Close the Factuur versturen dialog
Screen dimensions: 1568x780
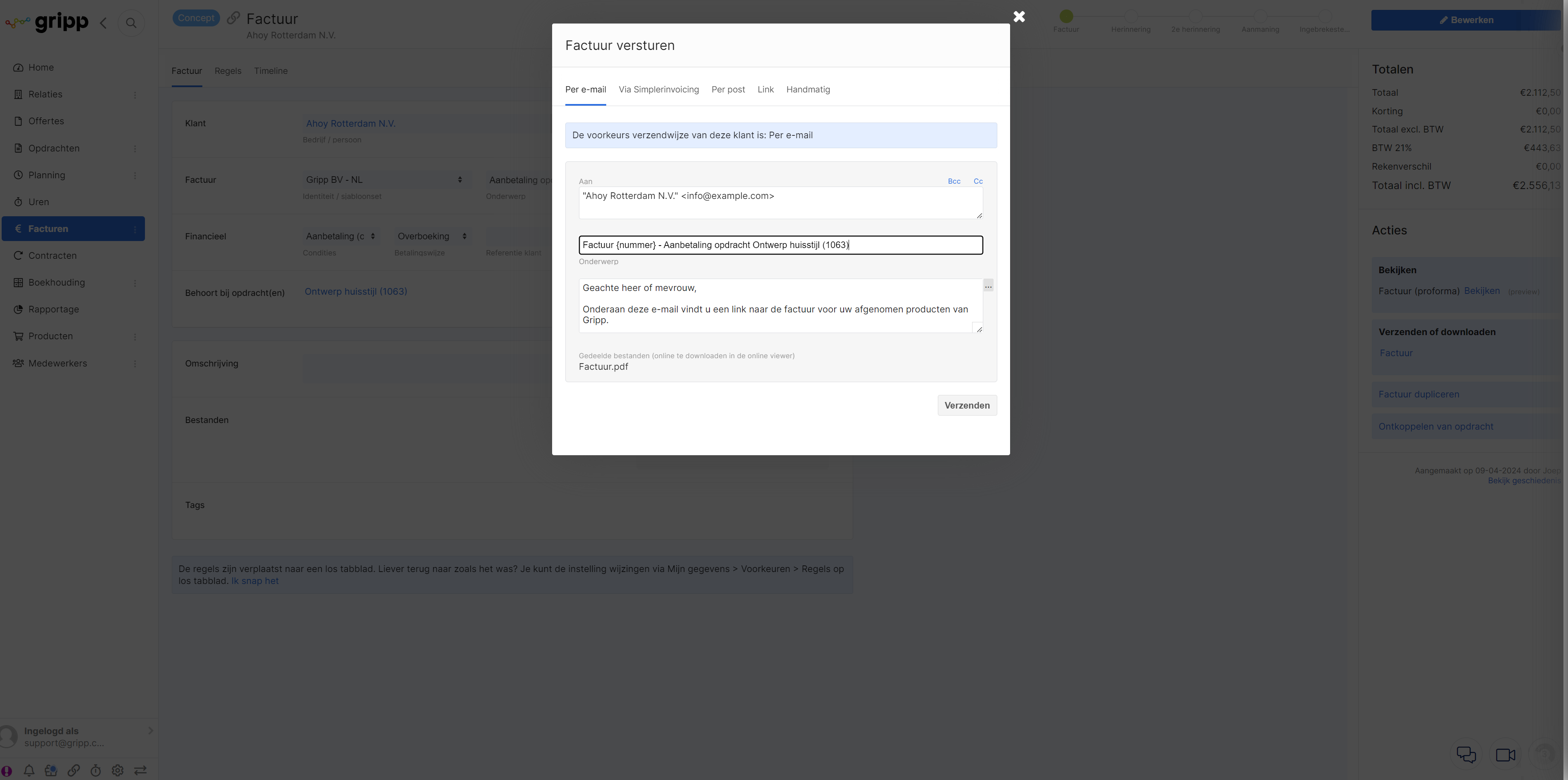coord(1019,17)
